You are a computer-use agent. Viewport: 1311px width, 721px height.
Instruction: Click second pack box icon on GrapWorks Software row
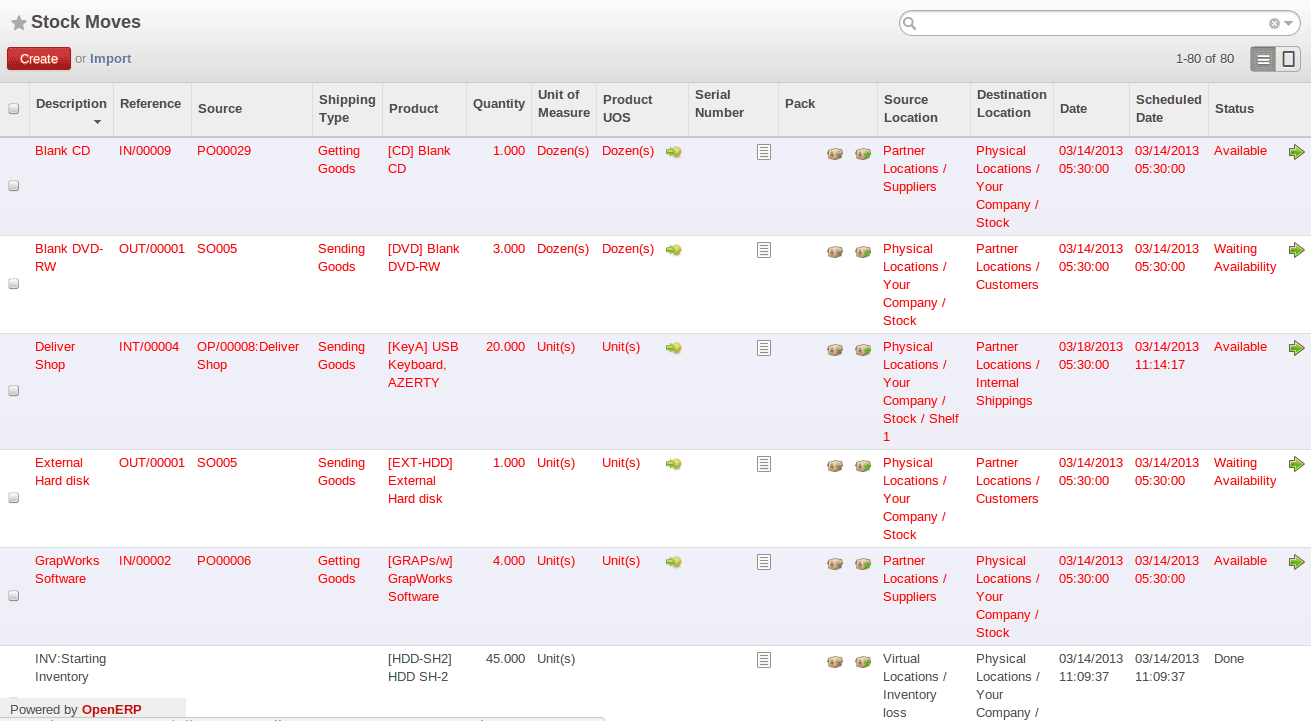coord(863,563)
